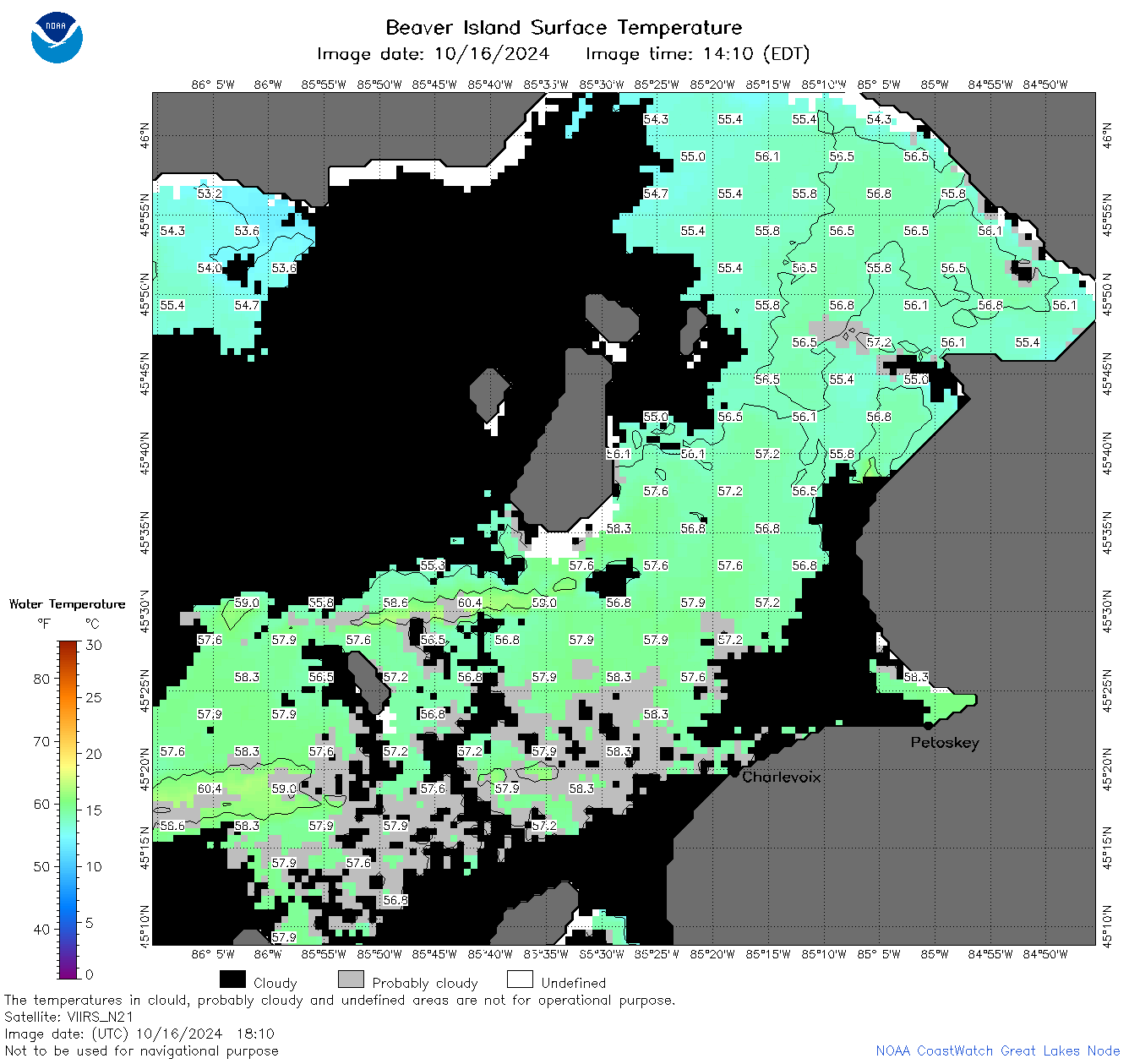The width and height of the screenshot is (1129, 1064).
Task: Click the 'Cloudy' legend label
Action: click(x=275, y=983)
